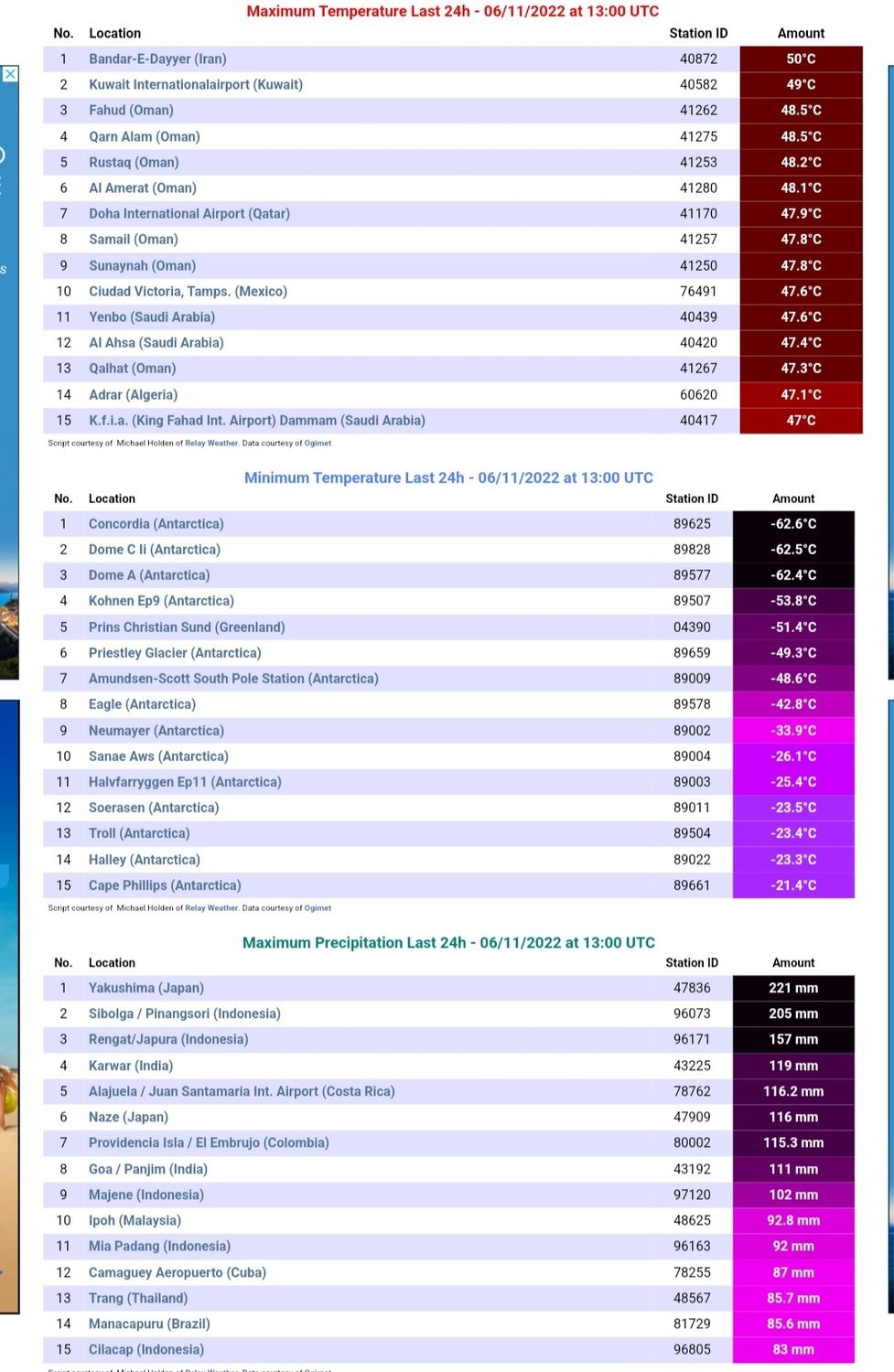Click Station ID header in Minimum Temperature table
The image size is (894, 1372).
(x=692, y=498)
